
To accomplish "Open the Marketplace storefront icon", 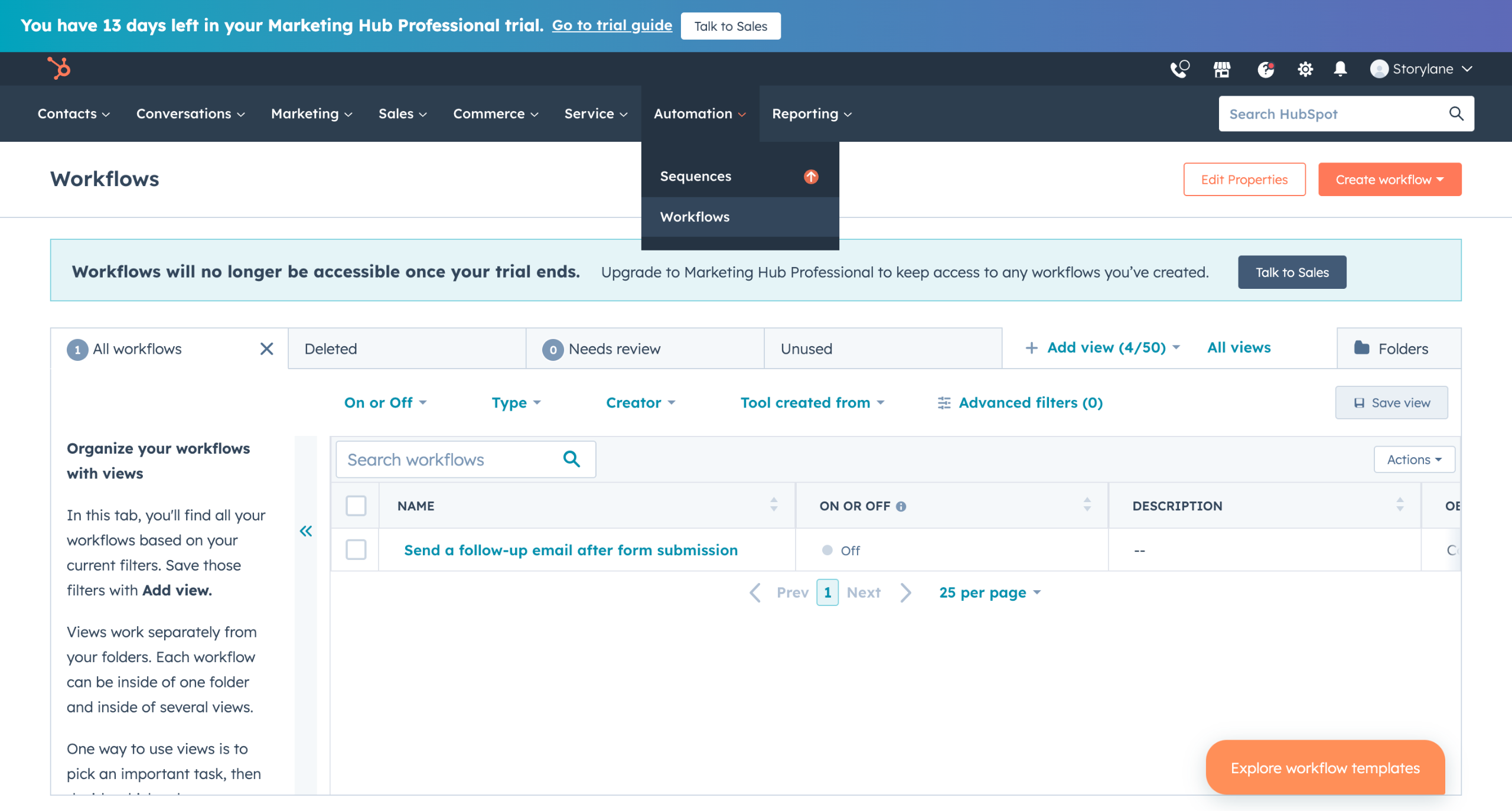I will click(x=1221, y=69).
